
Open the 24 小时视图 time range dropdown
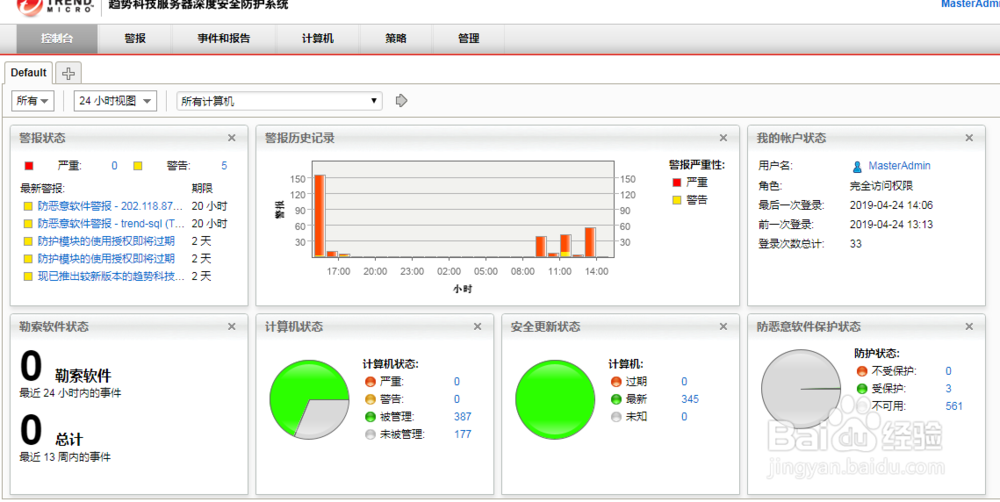click(x=115, y=101)
